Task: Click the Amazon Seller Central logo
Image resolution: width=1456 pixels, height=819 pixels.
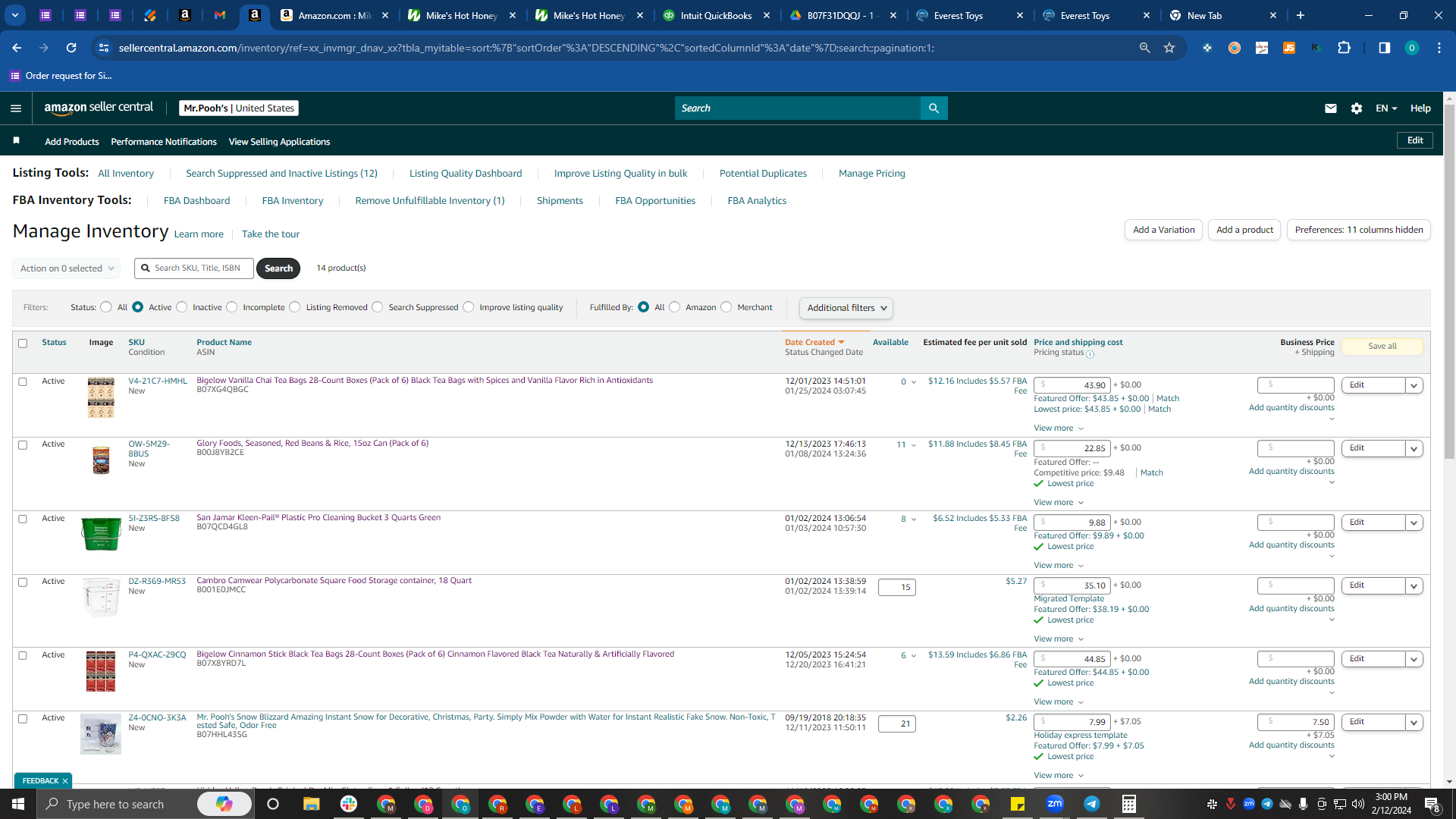Action: pos(99,108)
